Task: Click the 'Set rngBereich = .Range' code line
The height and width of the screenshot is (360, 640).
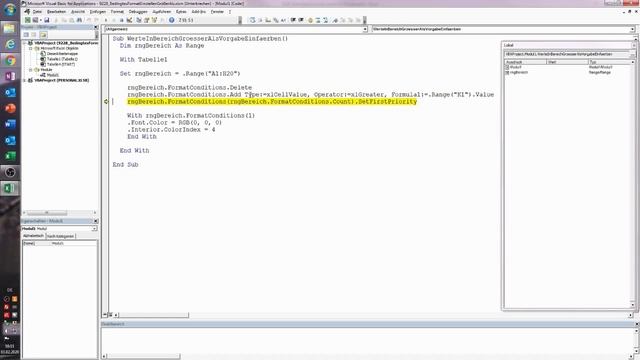Action: 180,73
